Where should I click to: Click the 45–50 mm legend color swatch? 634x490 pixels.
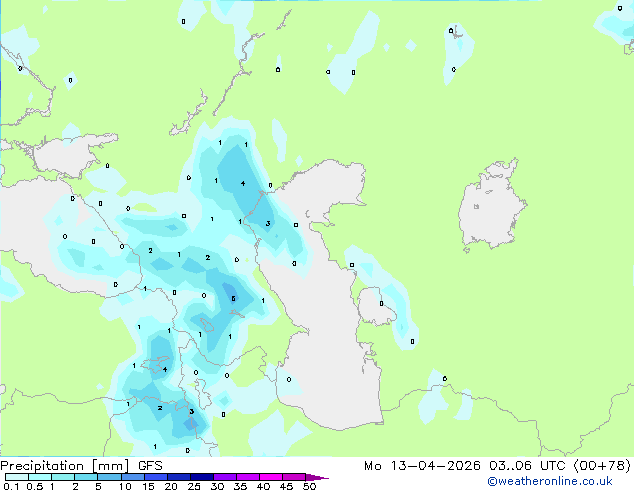(x=294, y=477)
